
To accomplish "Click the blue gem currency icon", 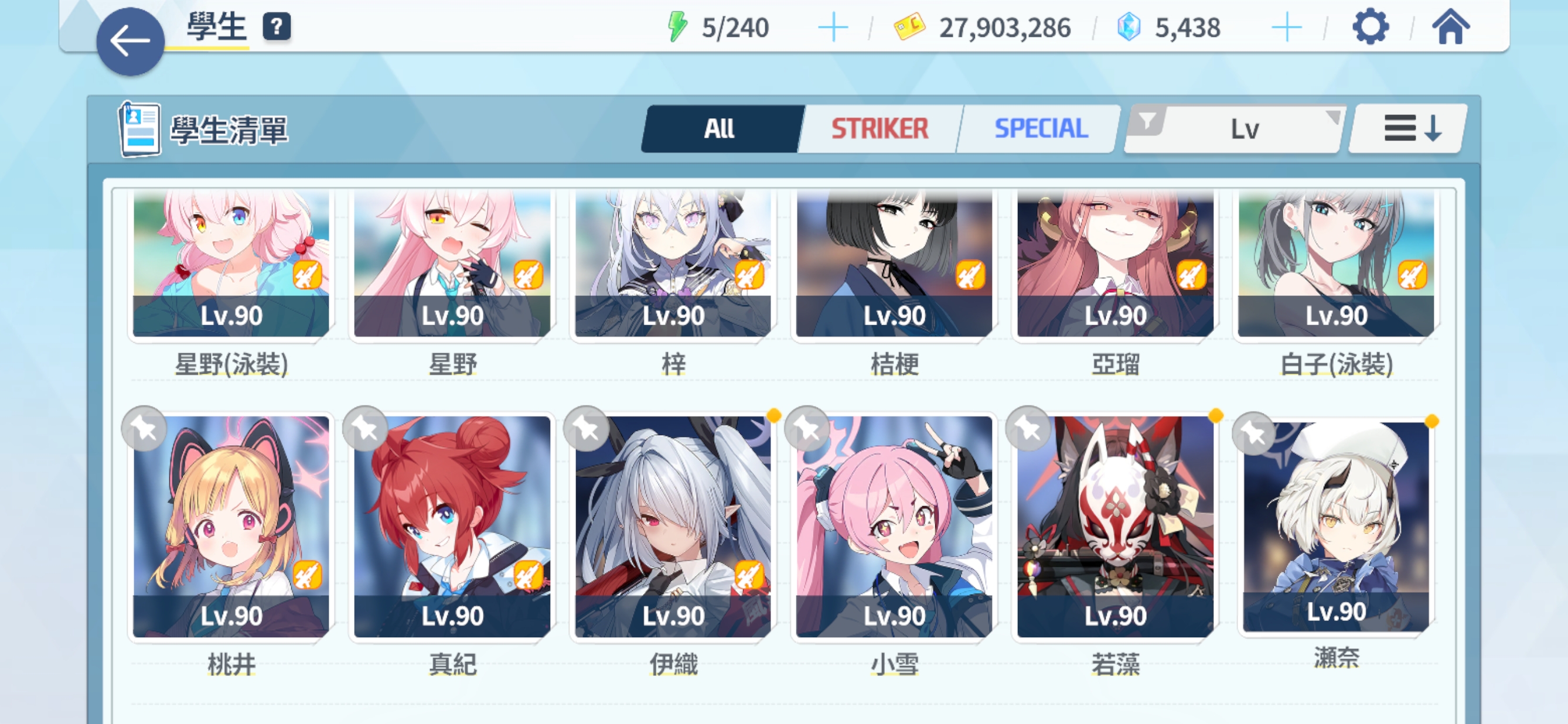I will [1129, 28].
